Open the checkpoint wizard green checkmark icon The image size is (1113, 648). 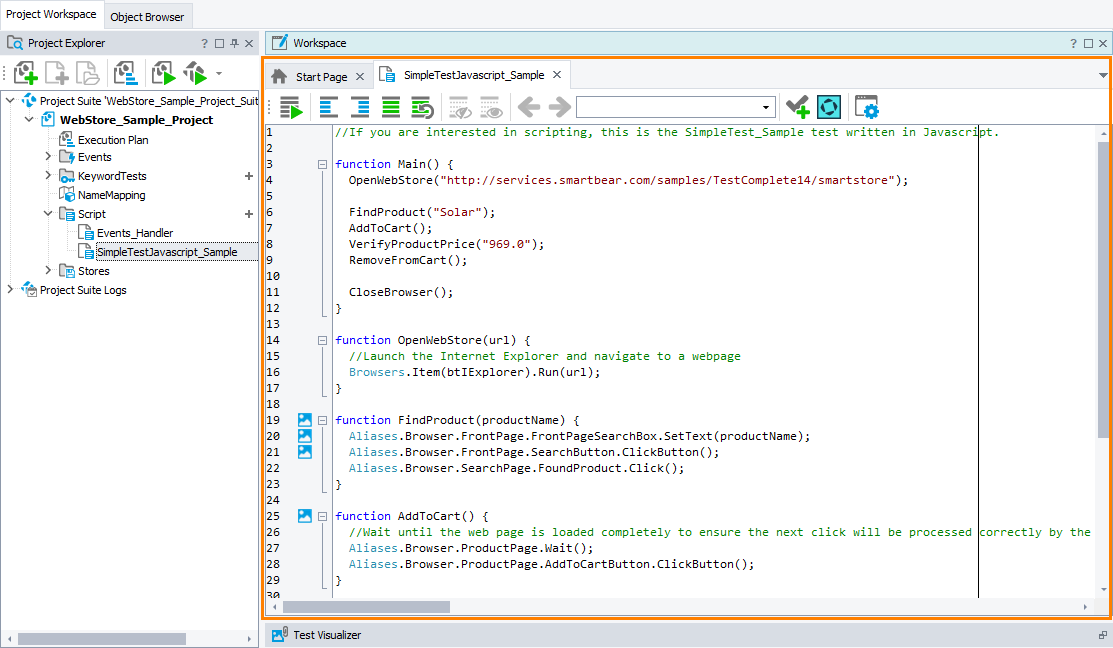[x=797, y=107]
